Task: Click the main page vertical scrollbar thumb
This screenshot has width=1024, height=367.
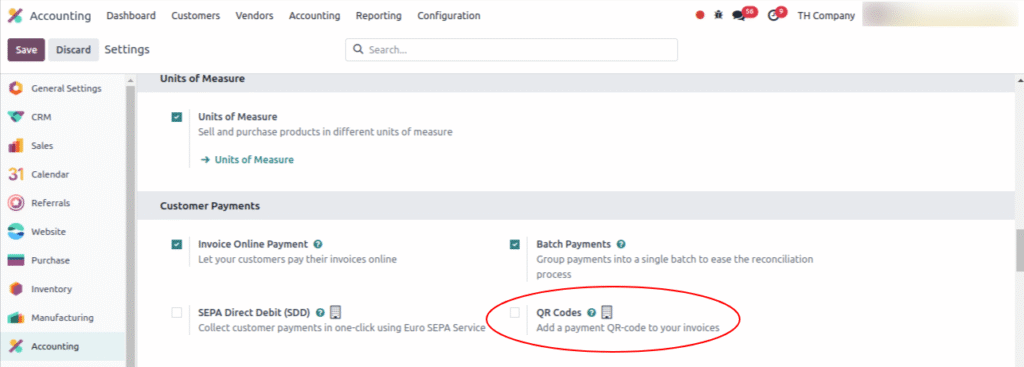Action: coord(1019,251)
